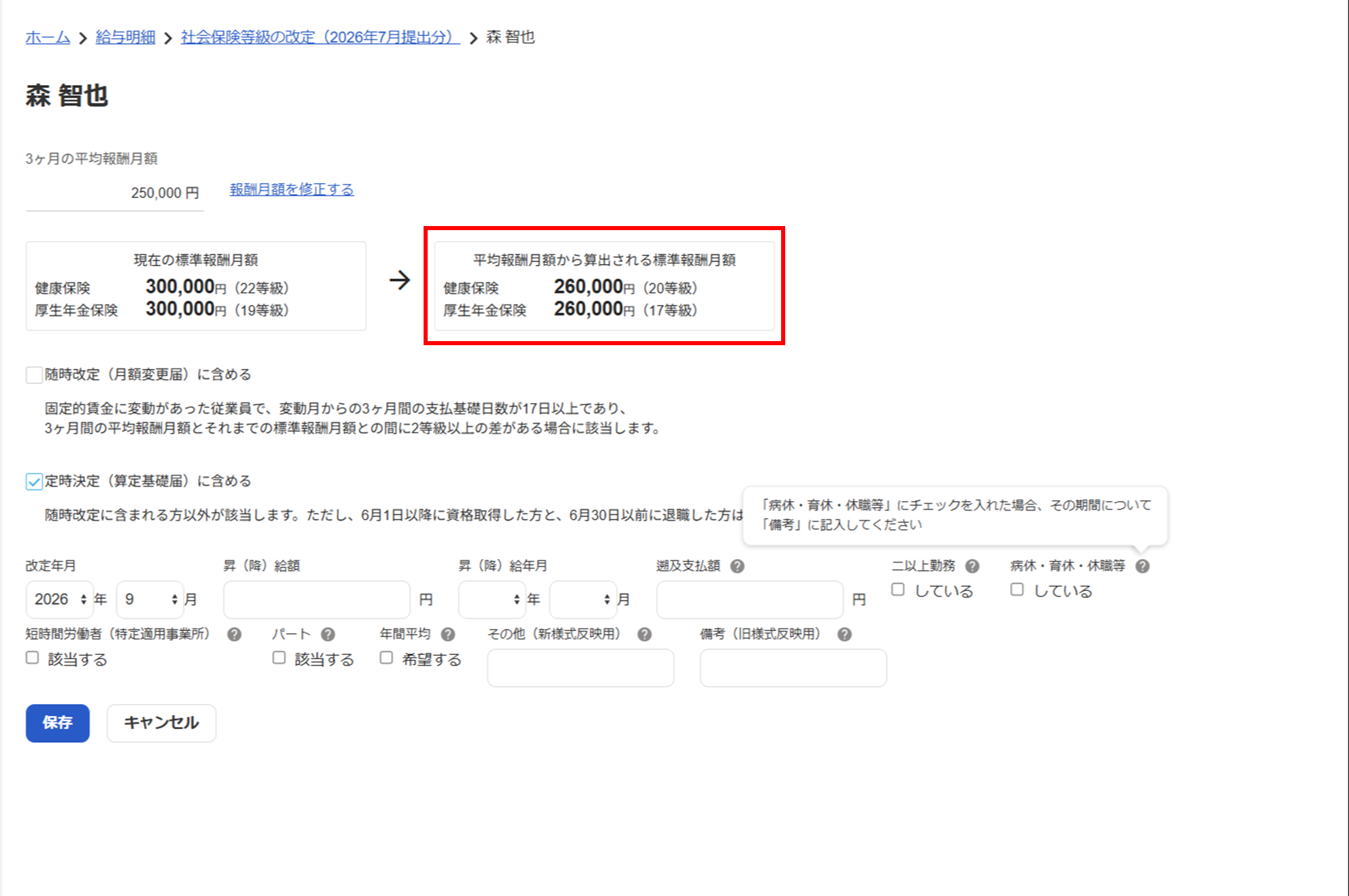Click help icon for 備考（旧様式反映用）
Image resolution: width=1349 pixels, height=896 pixels.
pos(844,634)
